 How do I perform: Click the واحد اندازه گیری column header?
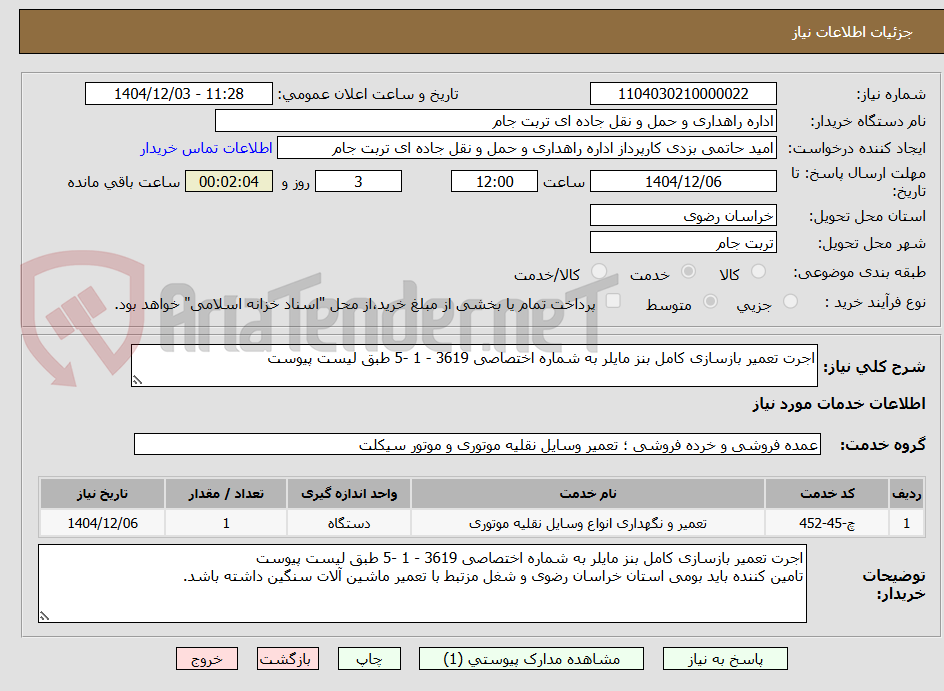(349, 494)
